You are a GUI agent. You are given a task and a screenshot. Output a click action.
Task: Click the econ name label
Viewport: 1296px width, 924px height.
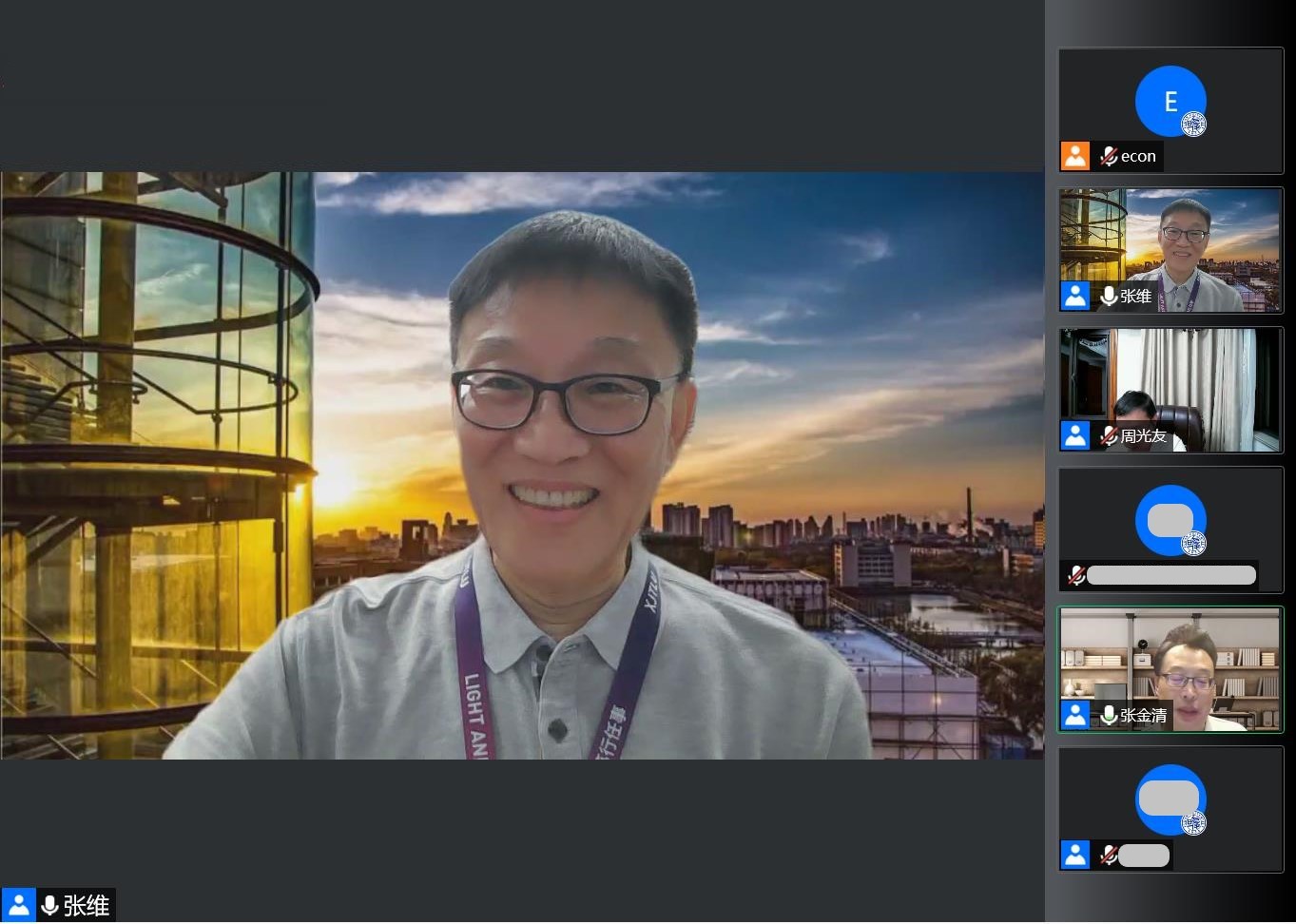click(x=1138, y=156)
